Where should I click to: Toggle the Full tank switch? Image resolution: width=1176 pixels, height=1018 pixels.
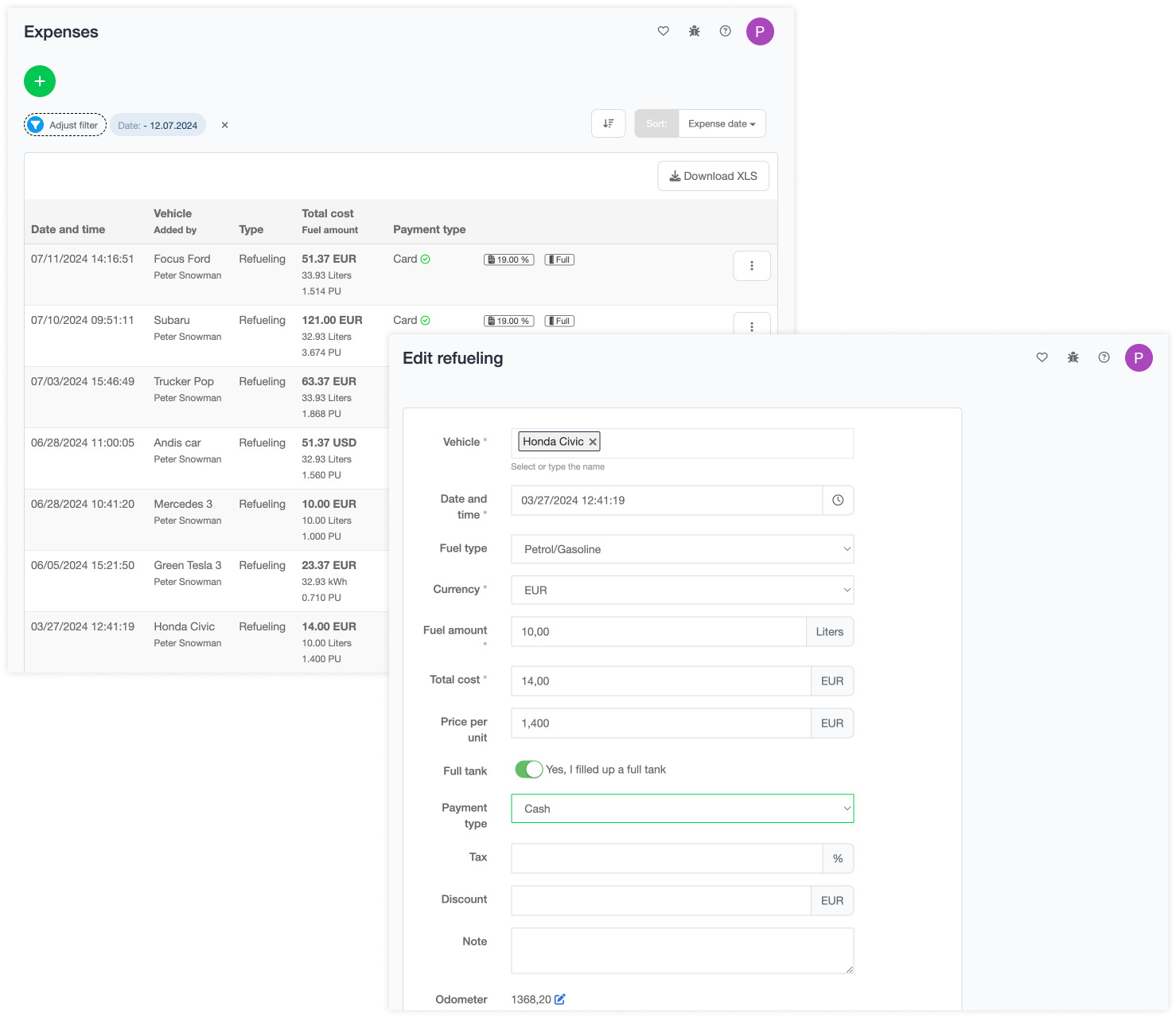(528, 770)
